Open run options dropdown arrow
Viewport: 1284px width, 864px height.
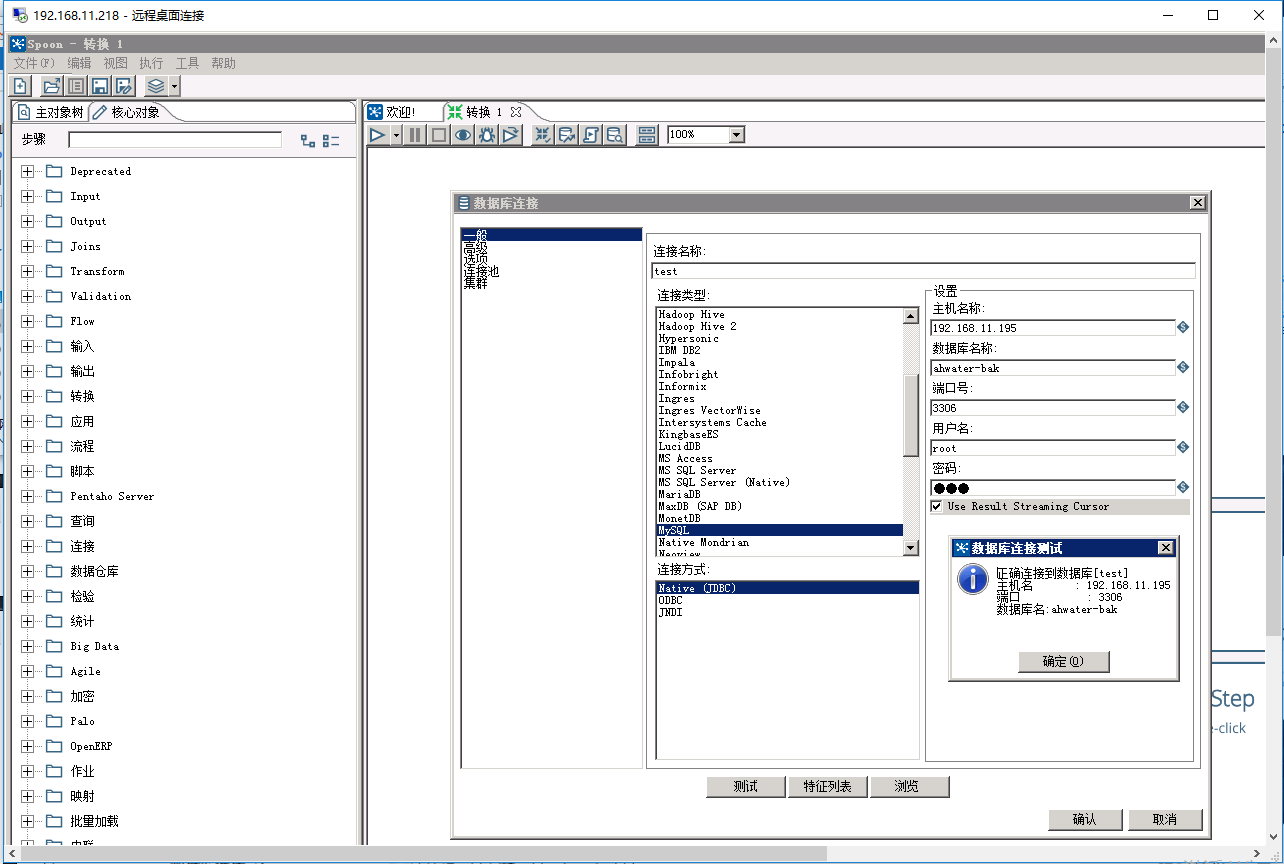(396, 134)
